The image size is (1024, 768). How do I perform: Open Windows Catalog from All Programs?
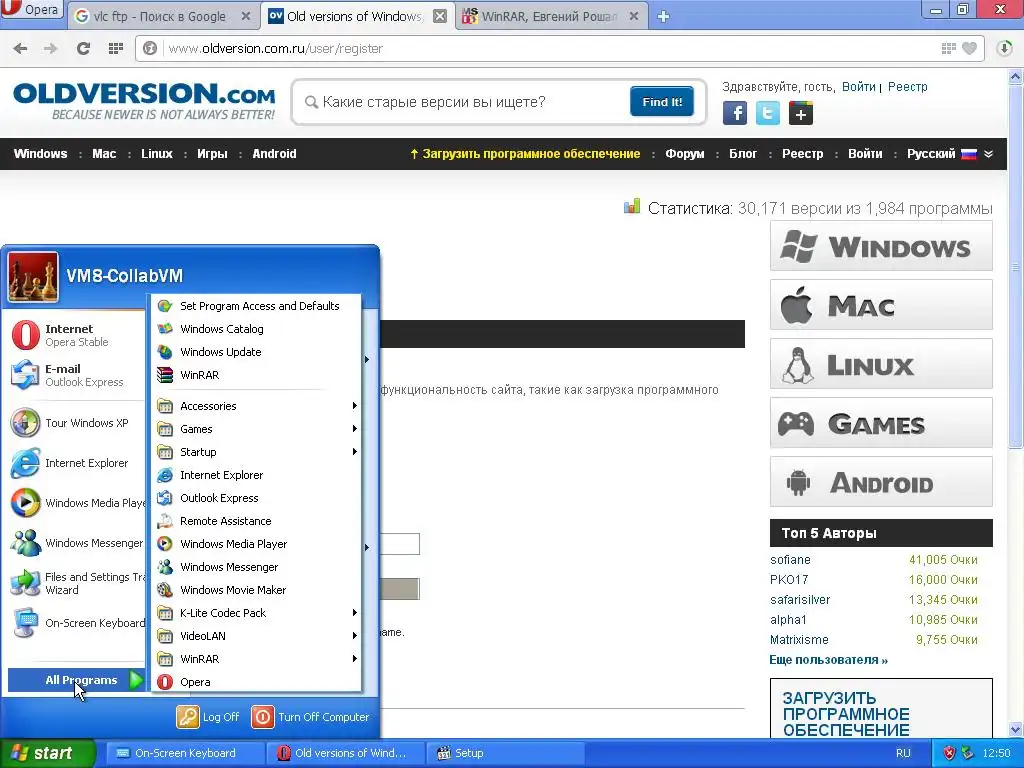click(257, 328)
